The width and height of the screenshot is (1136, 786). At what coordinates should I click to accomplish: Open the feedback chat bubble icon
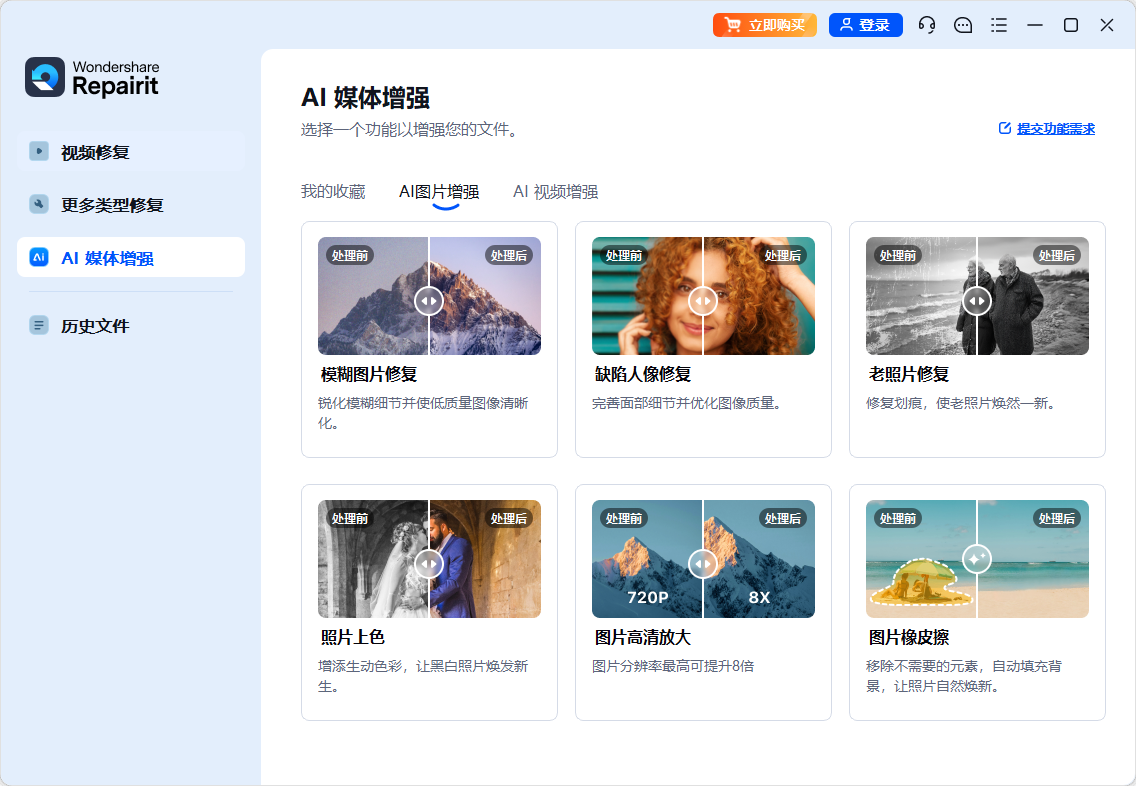point(963,25)
